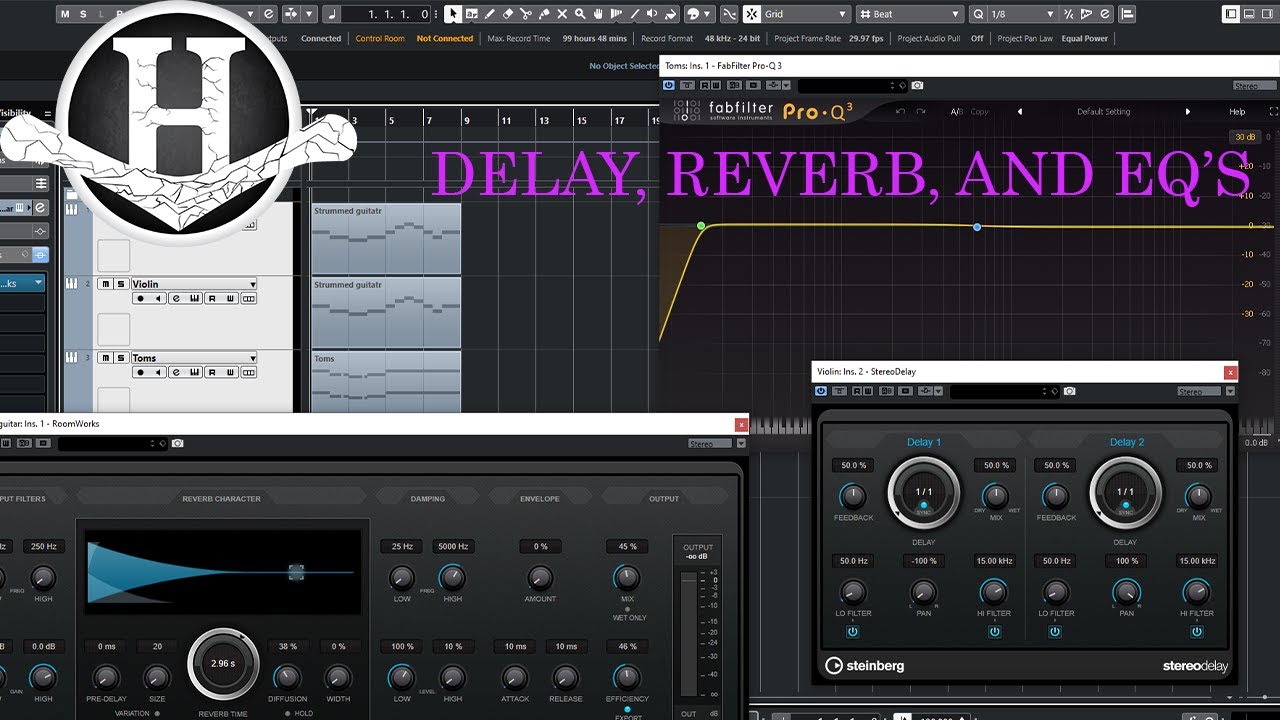Open preset field in Pro-Q 3 window
1280x720 pixels.
click(852, 86)
